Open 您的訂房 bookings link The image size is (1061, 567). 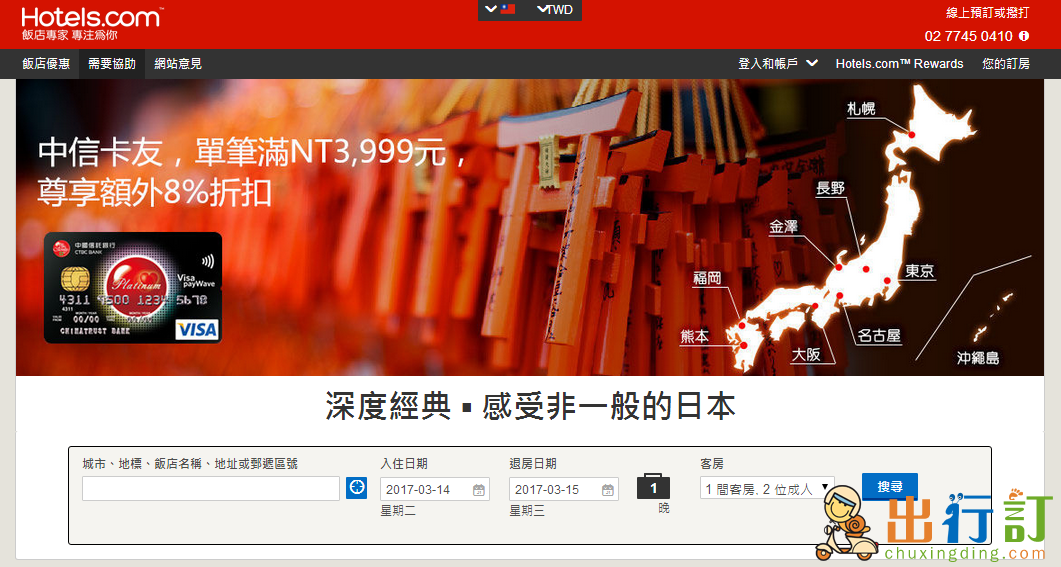1006,64
